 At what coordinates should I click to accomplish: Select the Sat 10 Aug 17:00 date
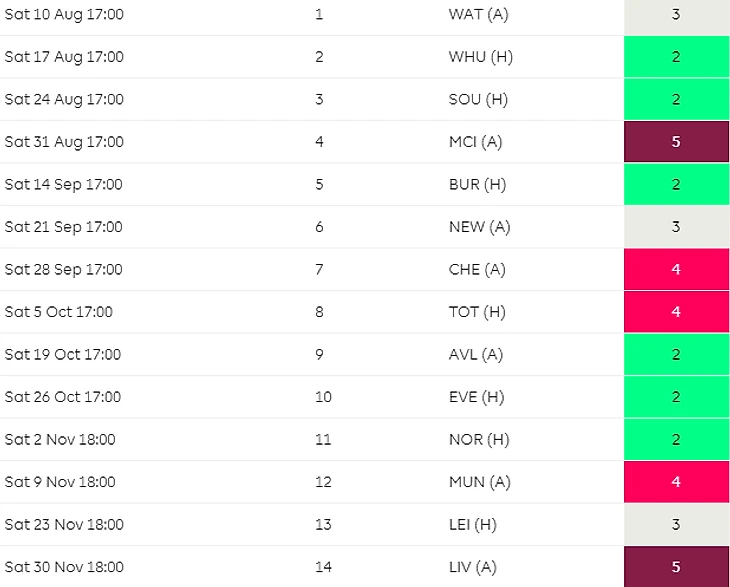(64, 14)
